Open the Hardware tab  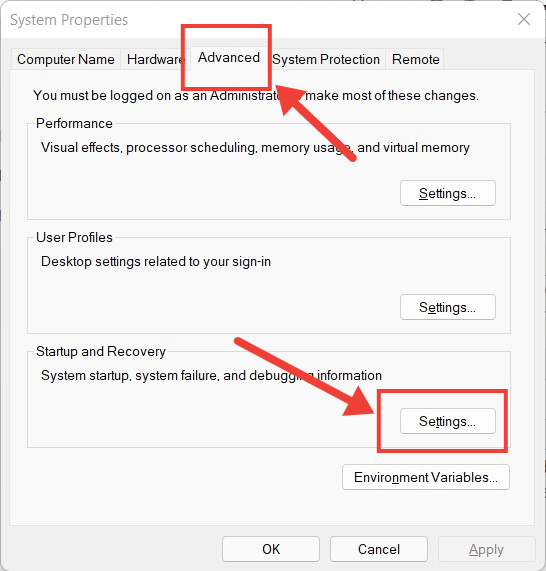pos(154,59)
